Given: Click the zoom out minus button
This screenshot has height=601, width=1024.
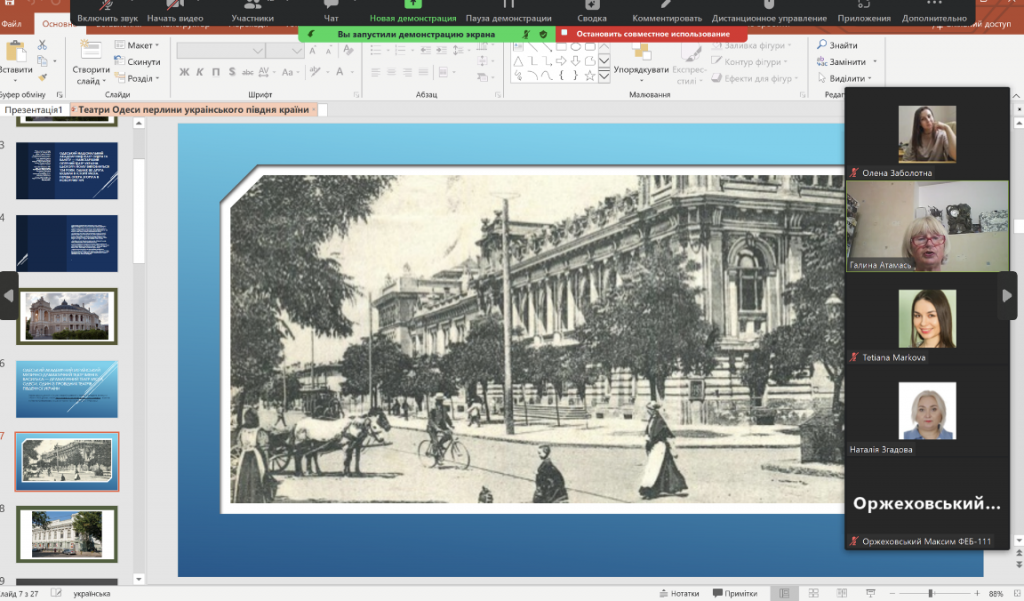Looking at the screenshot, I should (x=892, y=593).
